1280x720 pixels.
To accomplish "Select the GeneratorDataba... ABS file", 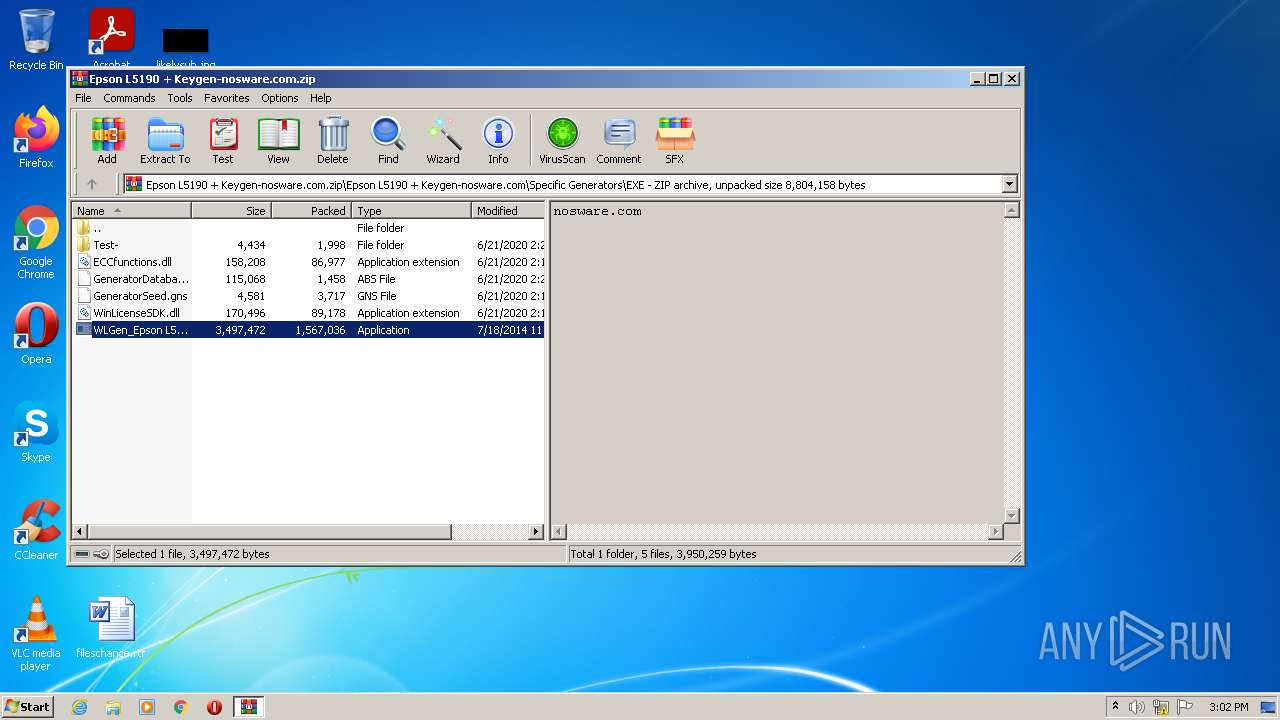I will pos(308,279).
